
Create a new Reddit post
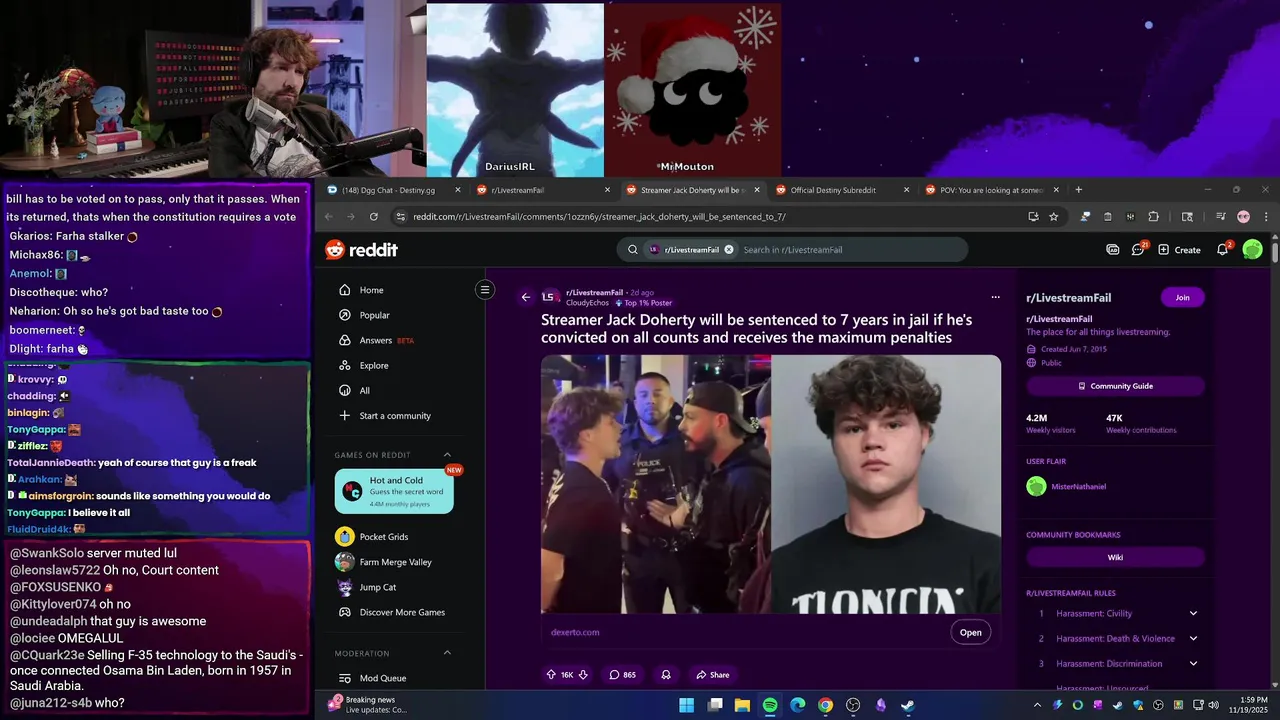pos(1180,250)
